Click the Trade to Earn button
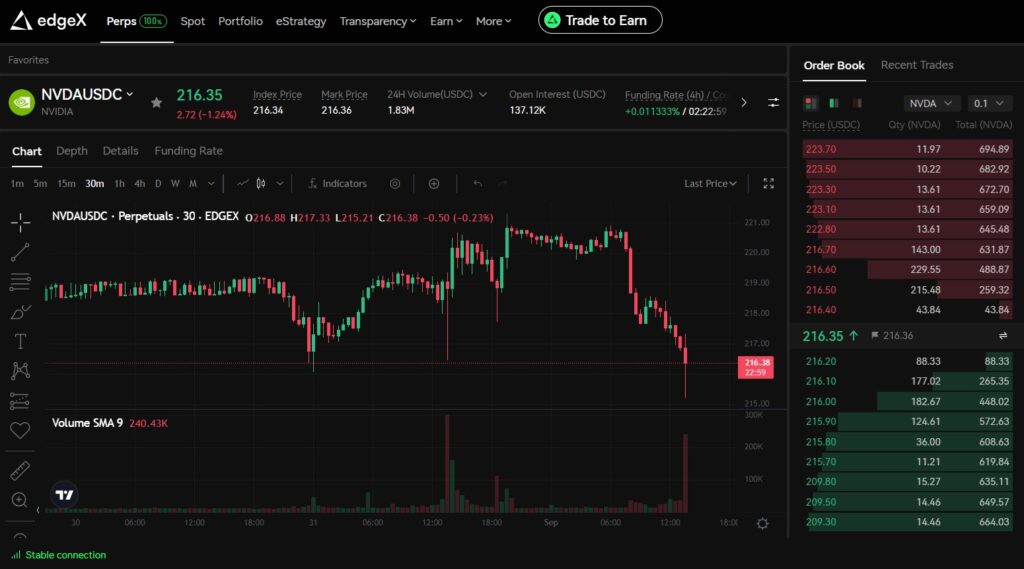Viewport: 1024px width, 569px height. pos(600,20)
